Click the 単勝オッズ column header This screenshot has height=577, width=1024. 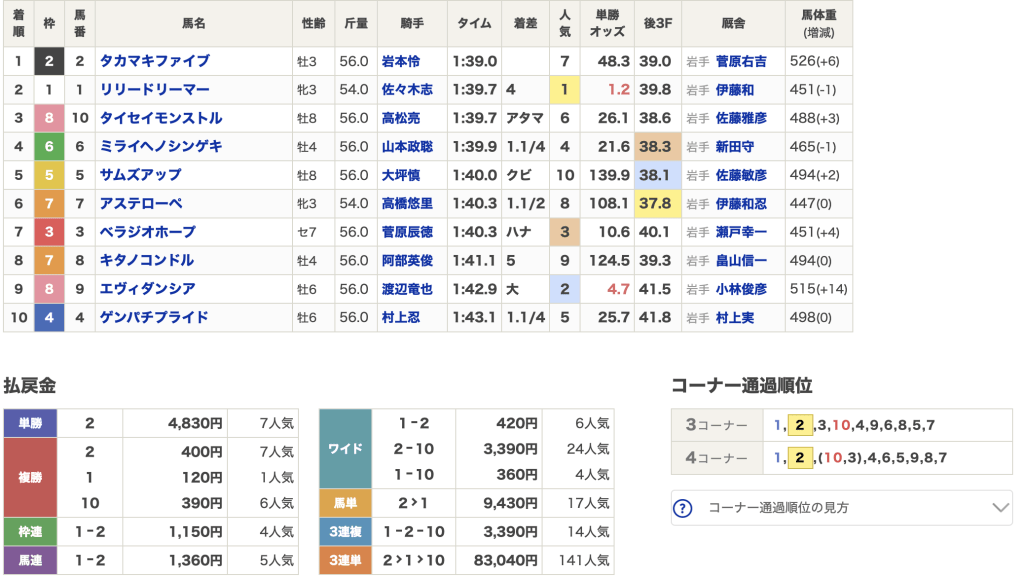click(607, 23)
